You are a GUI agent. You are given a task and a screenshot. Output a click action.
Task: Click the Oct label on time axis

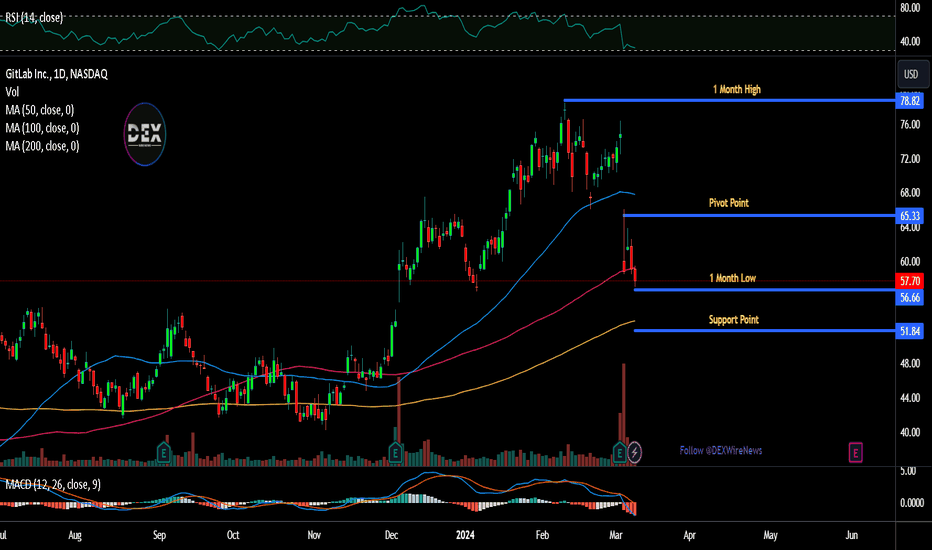(233, 535)
